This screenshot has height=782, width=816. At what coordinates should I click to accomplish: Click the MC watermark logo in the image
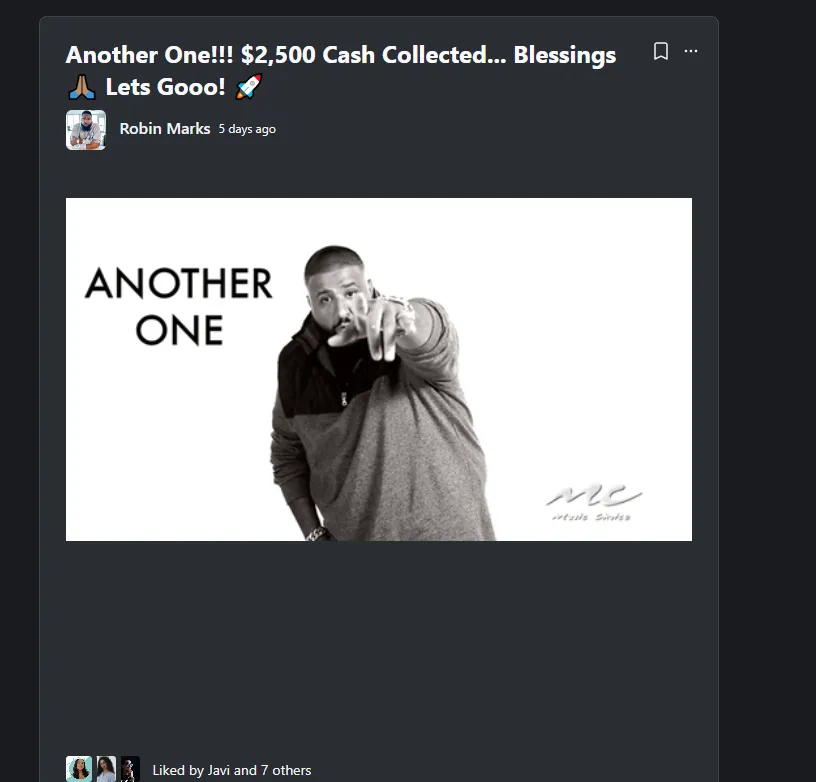click(593, 503)
